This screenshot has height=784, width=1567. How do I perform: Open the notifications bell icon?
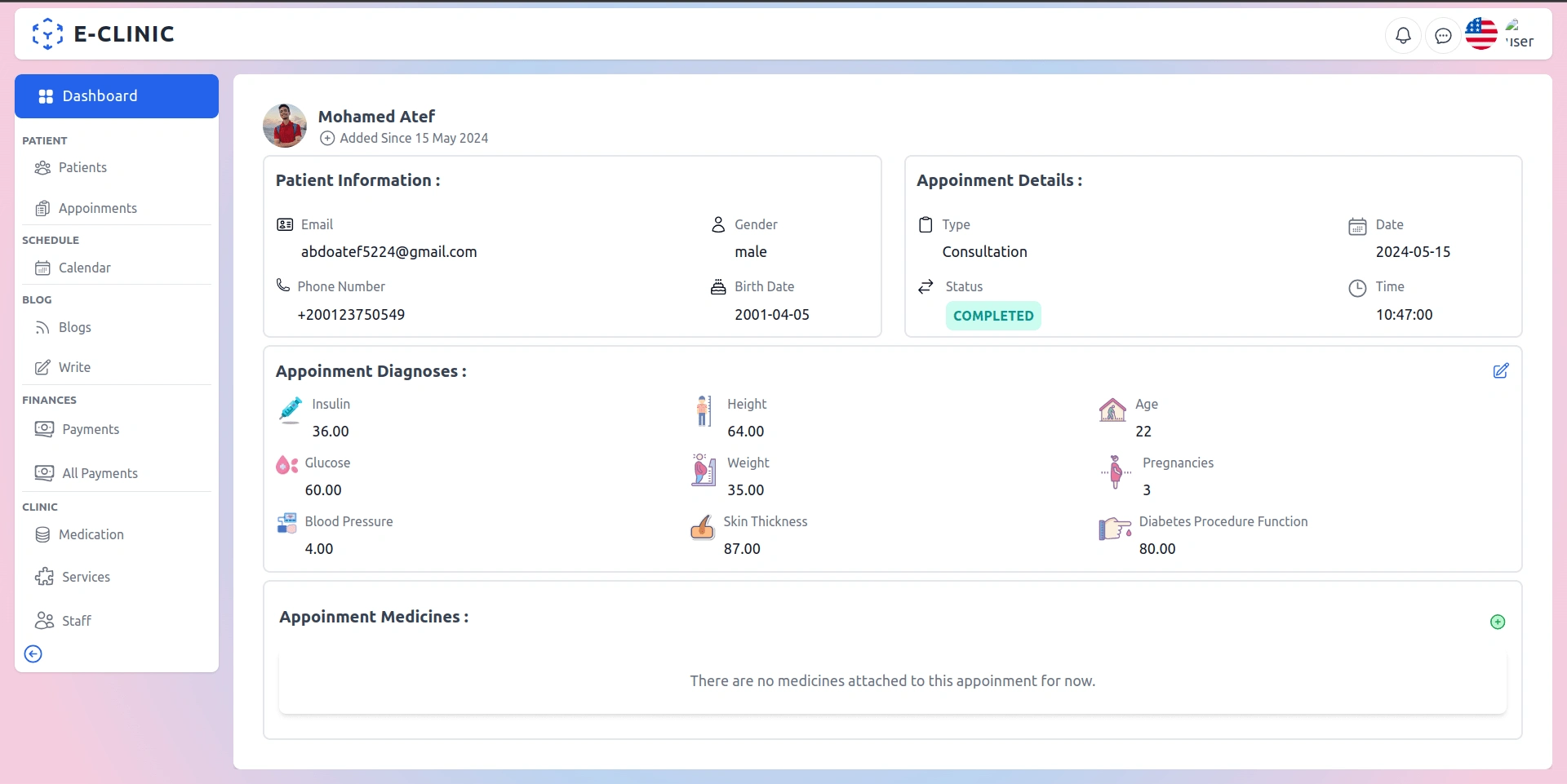click(x=1403, y=35)
